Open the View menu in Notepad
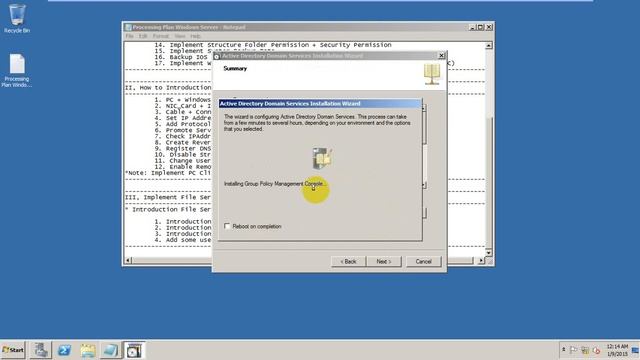The height and width of the screenshot is (360, 640). tap(180, 36)
